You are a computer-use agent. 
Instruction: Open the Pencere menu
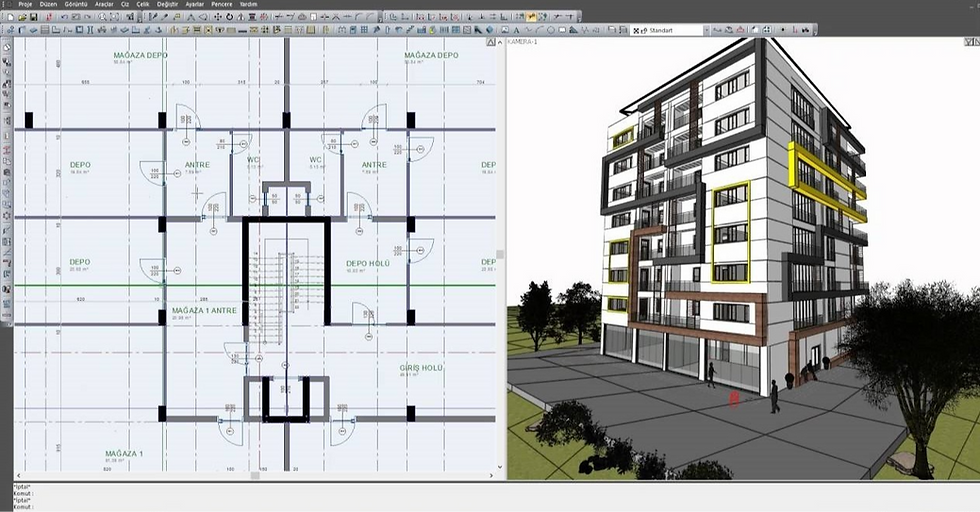click(222, 4)
